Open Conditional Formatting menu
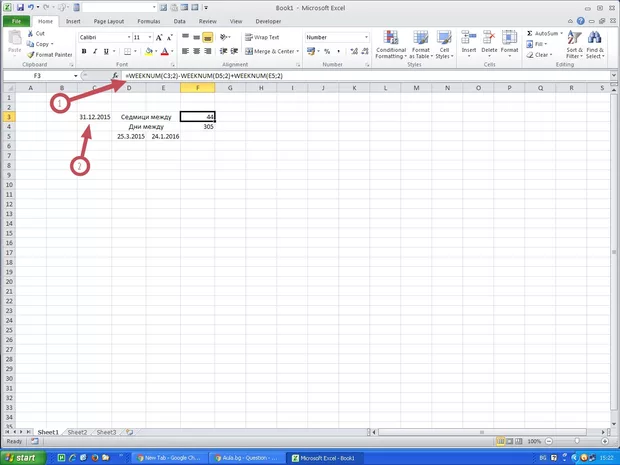Viewport: 620px width, 465px height. (x=391, y=45)
